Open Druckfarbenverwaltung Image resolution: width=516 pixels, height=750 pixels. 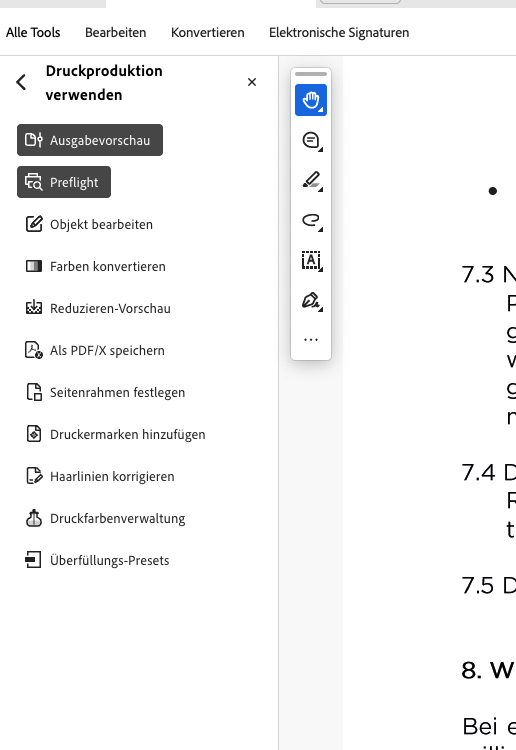point(105,518)
